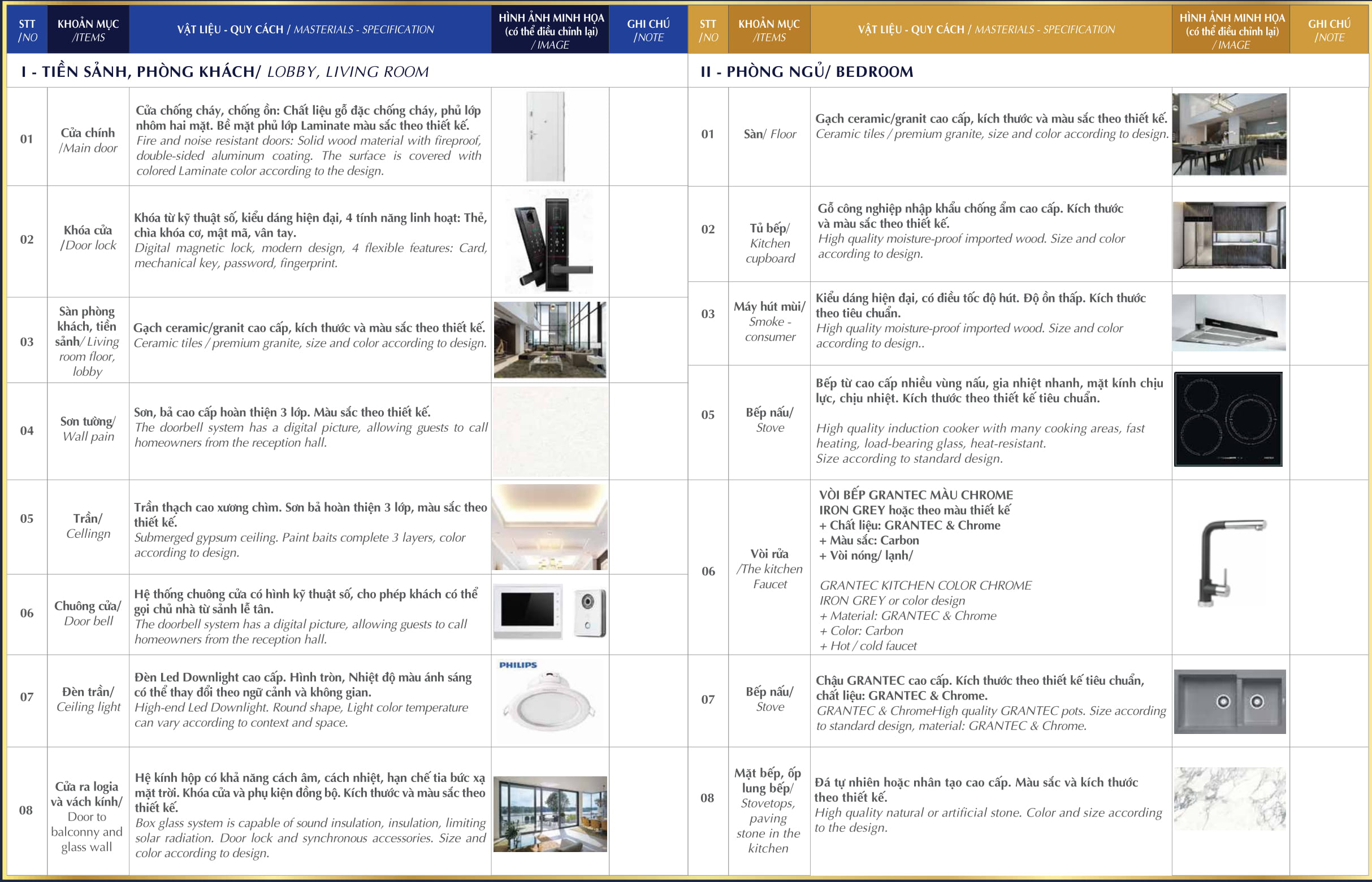Image resolution: width=1372 pixels, height=882 pixels.
Task: Click the marble stone countertop sample
Action: coord(1230,798)
